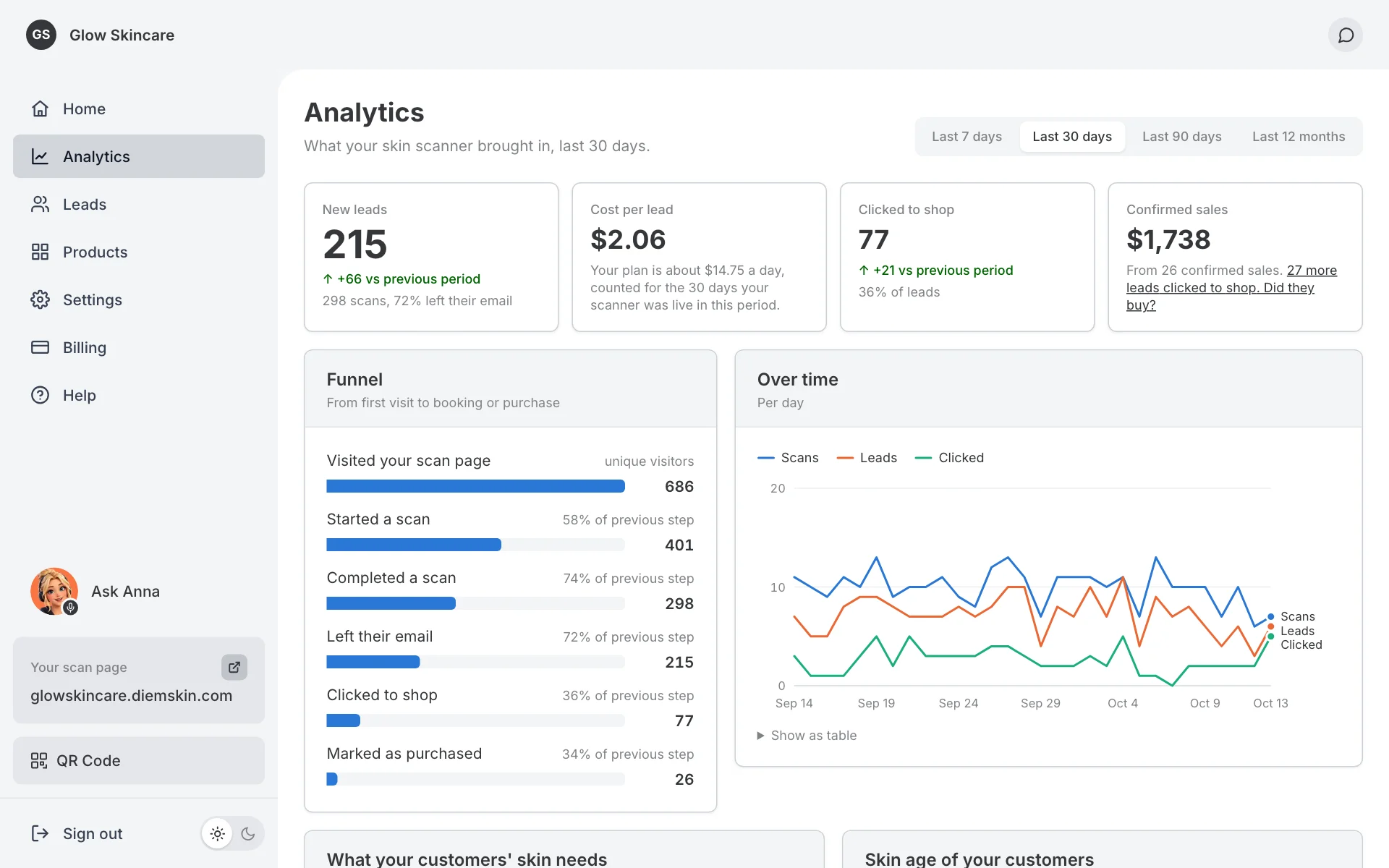
Task: Open the chat bubble icon top right
Action: pyautogui.click(x=1346, y=35)
